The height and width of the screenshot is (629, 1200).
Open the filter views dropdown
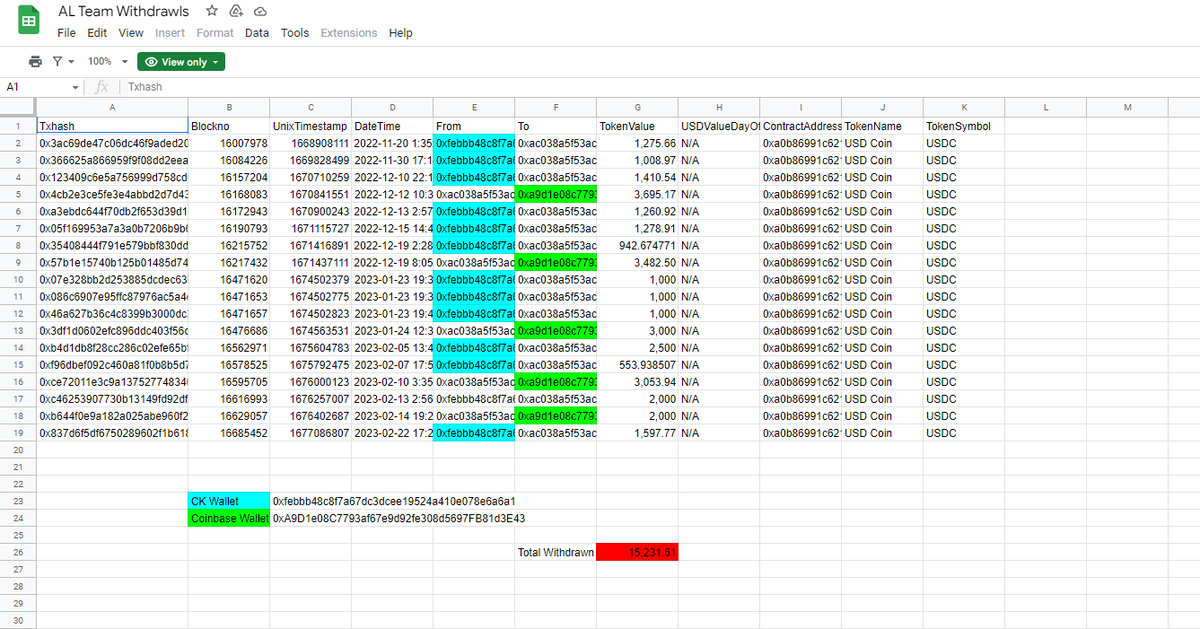64,62
